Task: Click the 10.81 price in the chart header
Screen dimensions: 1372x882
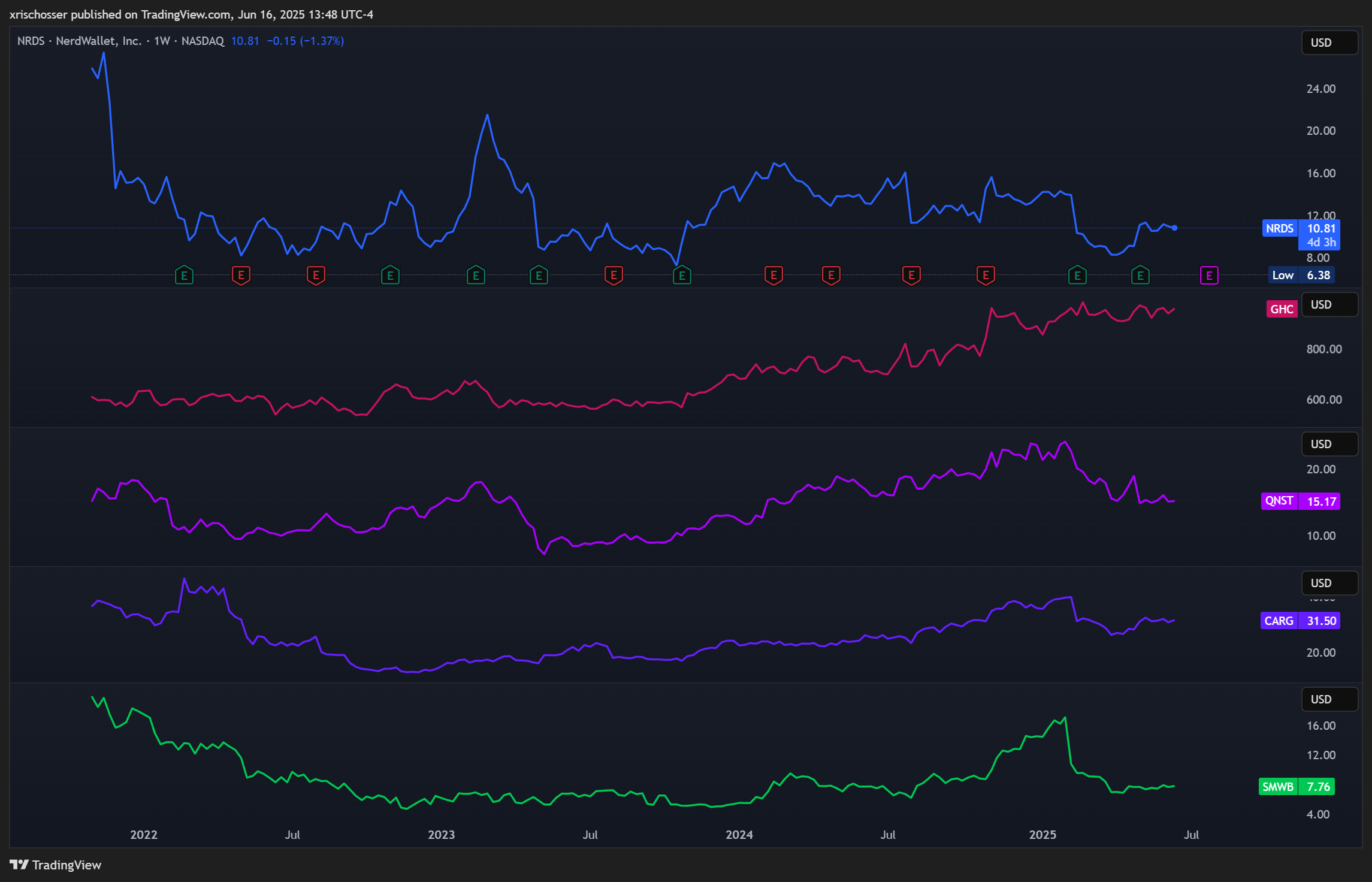Action: (245, 41)
